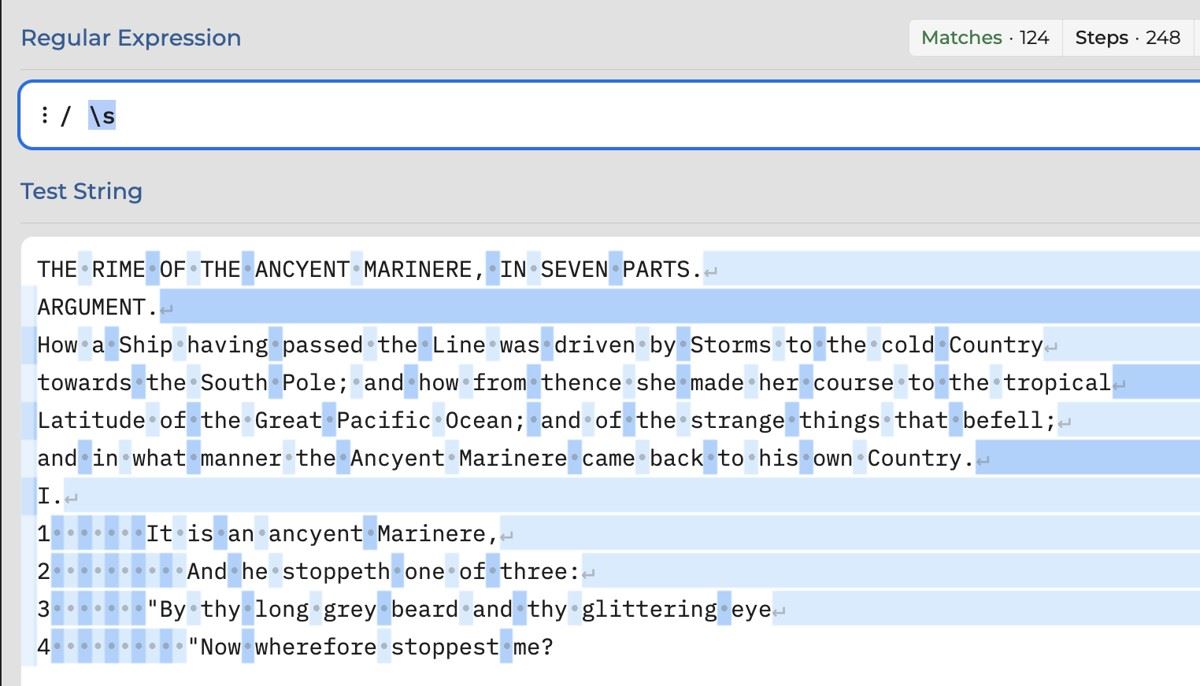Click the \s token in the regex
This screenshot has width=1200, height=686.
tap(102, 116)
